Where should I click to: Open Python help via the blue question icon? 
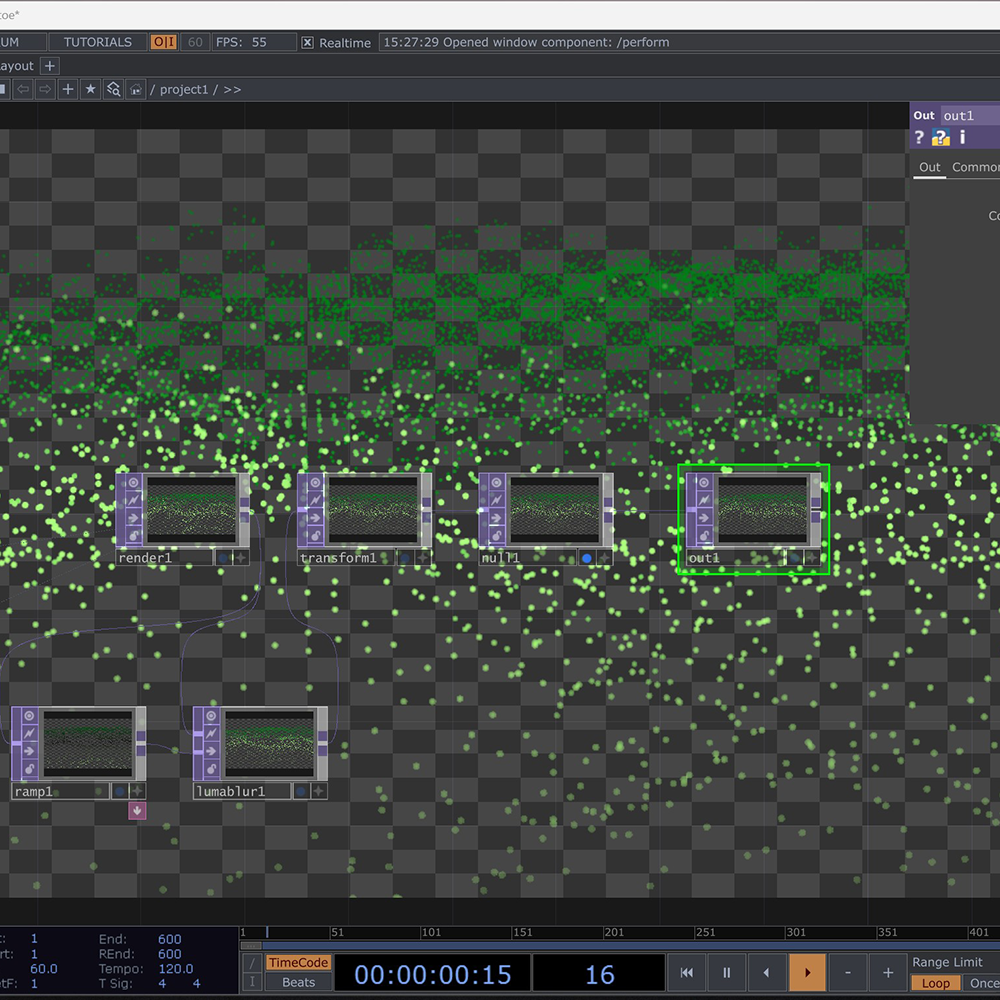pyautogui.click(x=941, y=137)
